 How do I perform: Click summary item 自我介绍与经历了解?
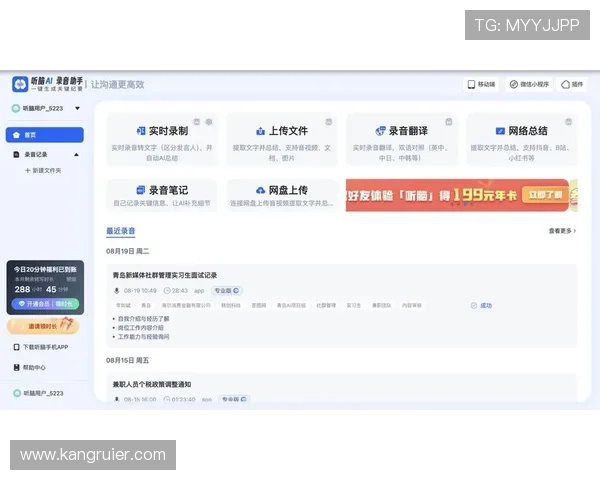pyautogui.click(x=143, y=318)
